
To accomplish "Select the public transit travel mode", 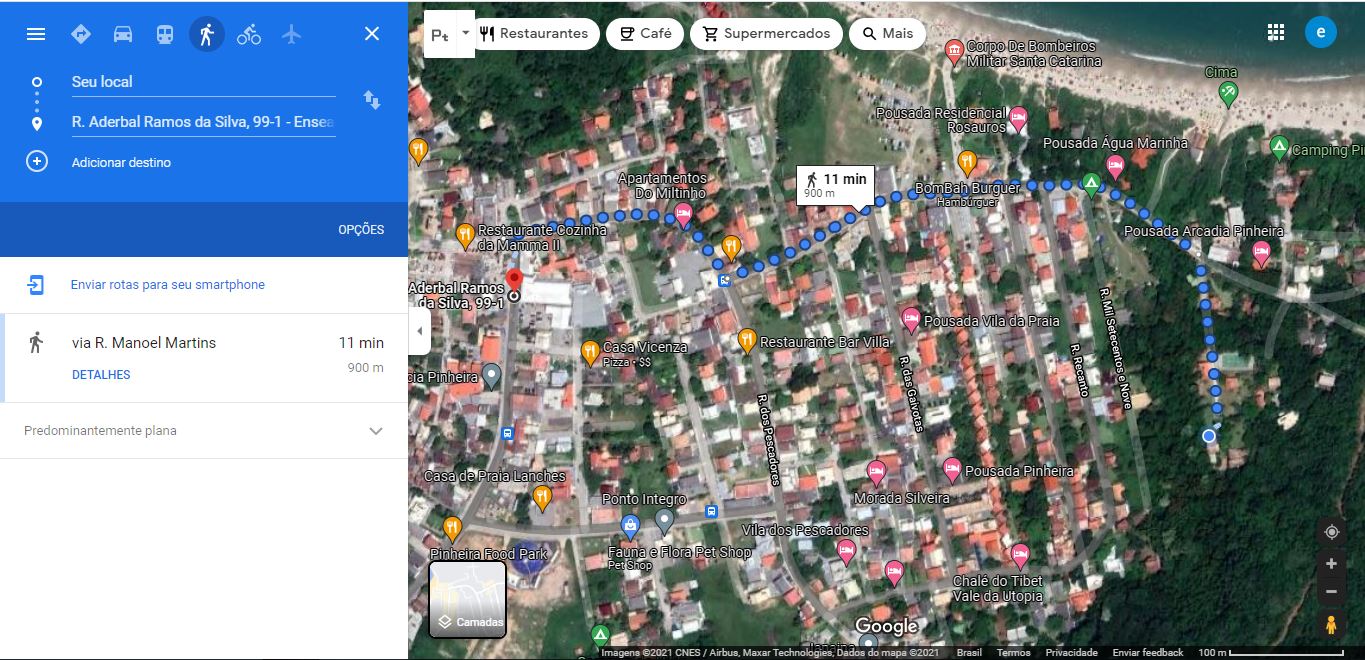I will coord(165,34).
